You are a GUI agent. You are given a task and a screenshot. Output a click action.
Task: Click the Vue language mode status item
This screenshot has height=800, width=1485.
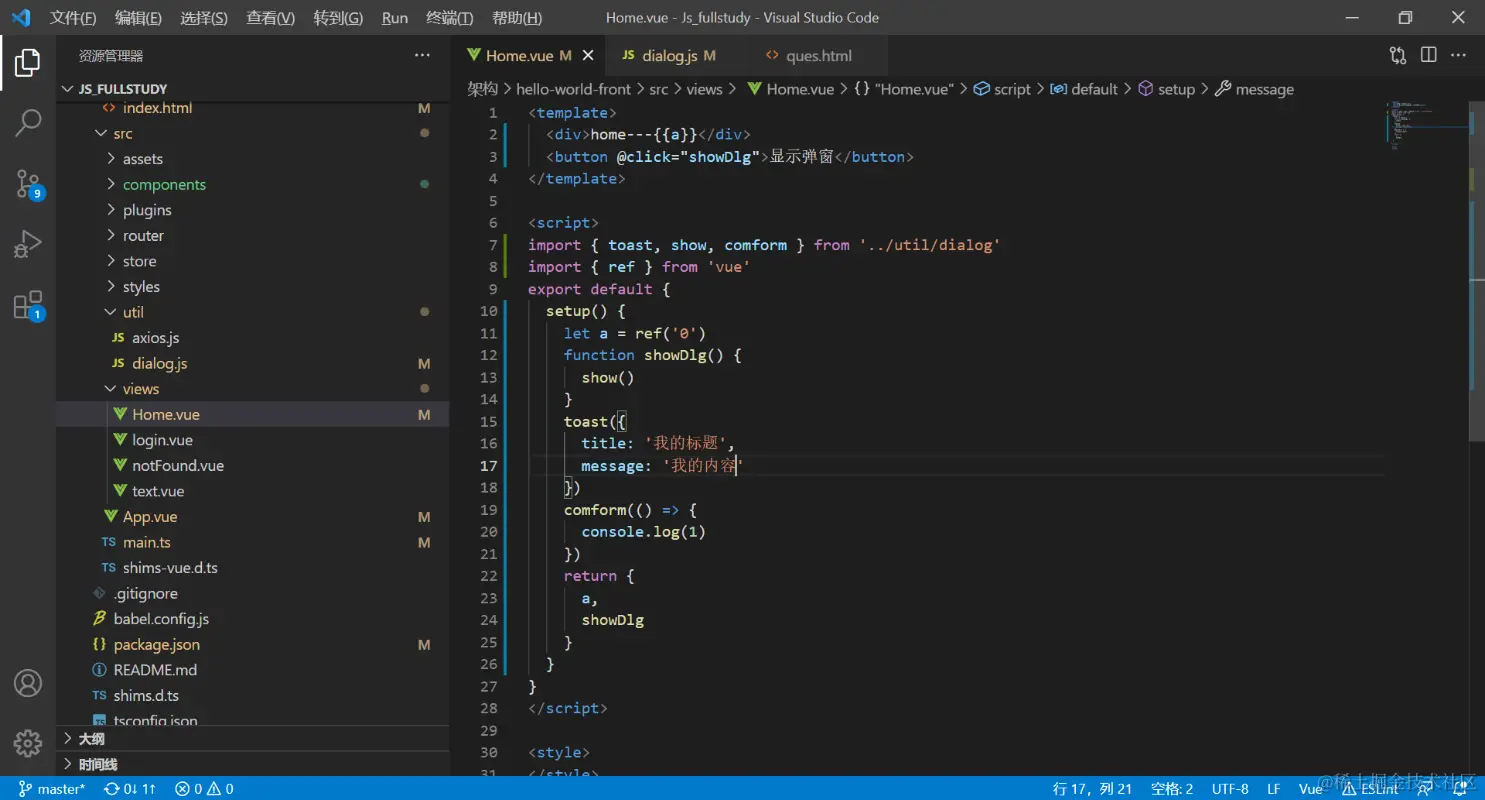[x=1310, y=789]
